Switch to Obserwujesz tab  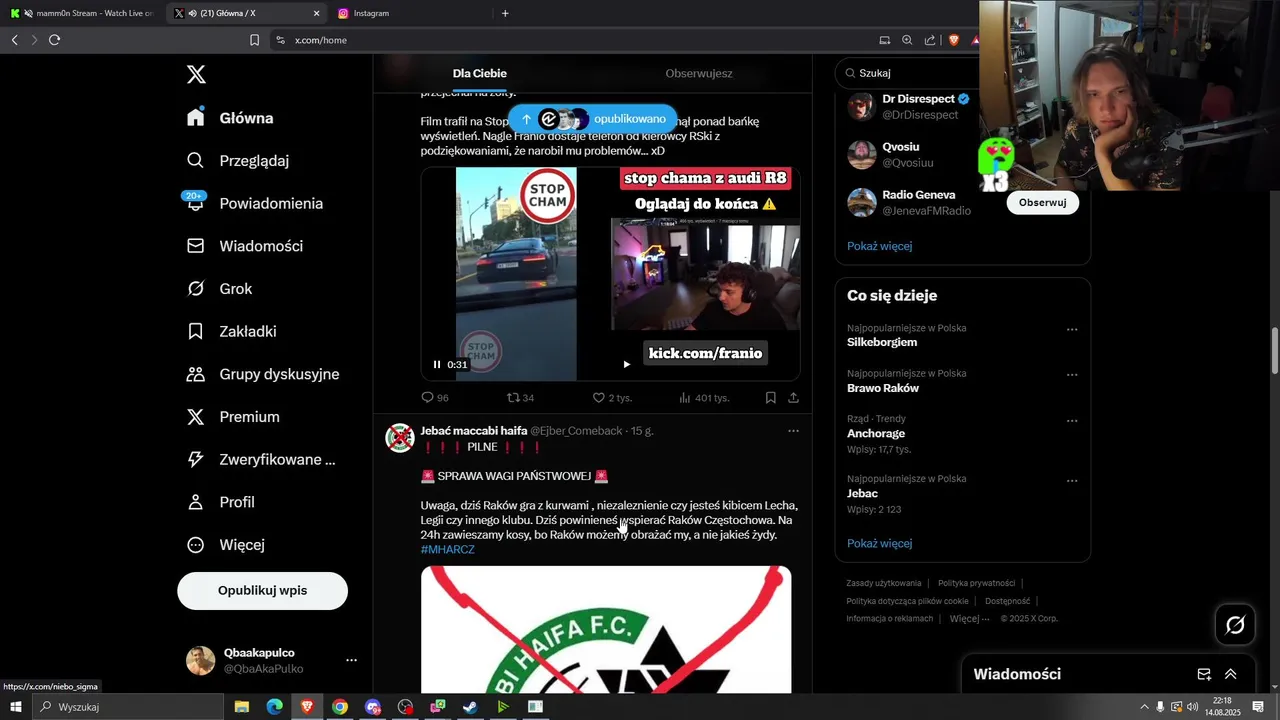point(699,73)
